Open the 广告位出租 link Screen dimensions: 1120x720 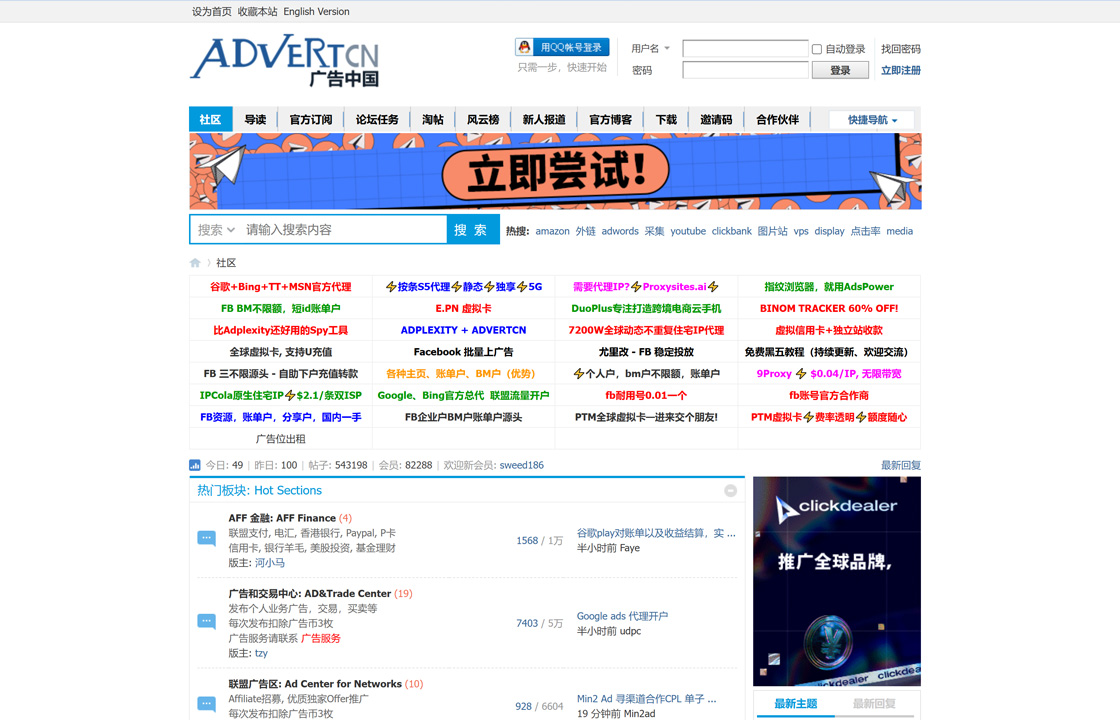tap(281, 439)
